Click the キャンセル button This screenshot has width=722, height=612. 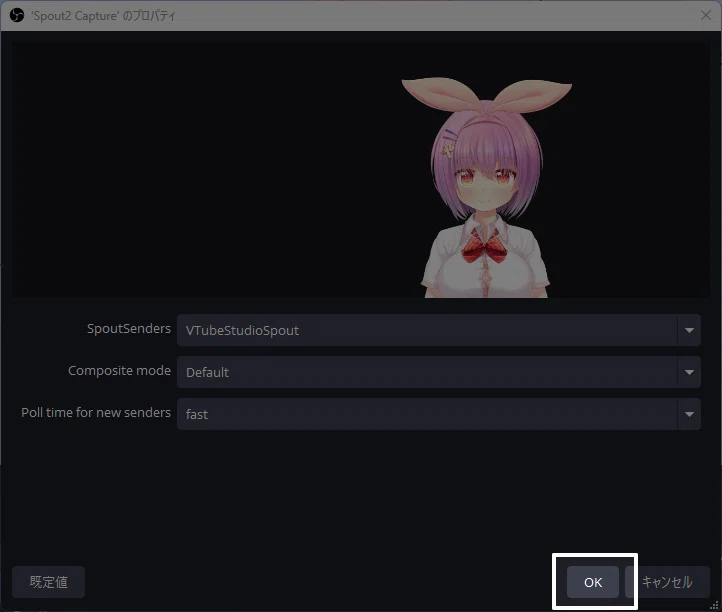[x=667, y=582]
